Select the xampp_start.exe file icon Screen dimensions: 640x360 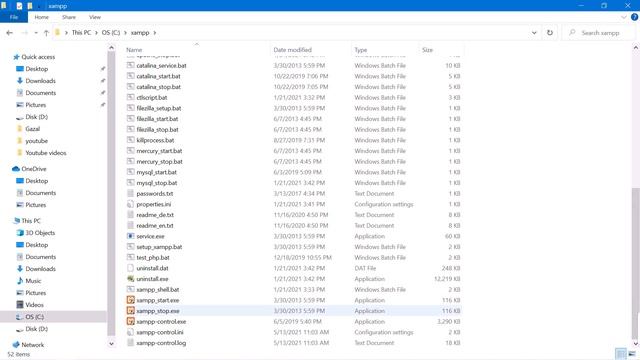pyautogui.click(x=131, y=300)
